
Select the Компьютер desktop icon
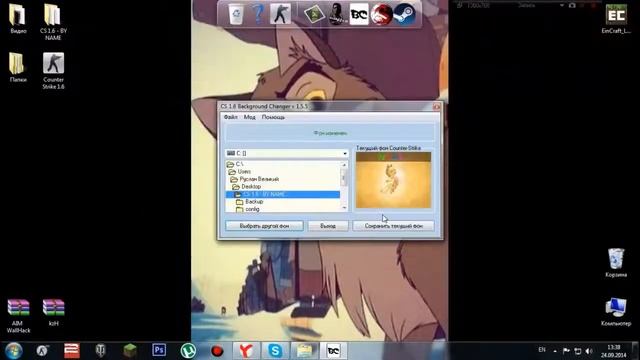(x=616, y=312)
